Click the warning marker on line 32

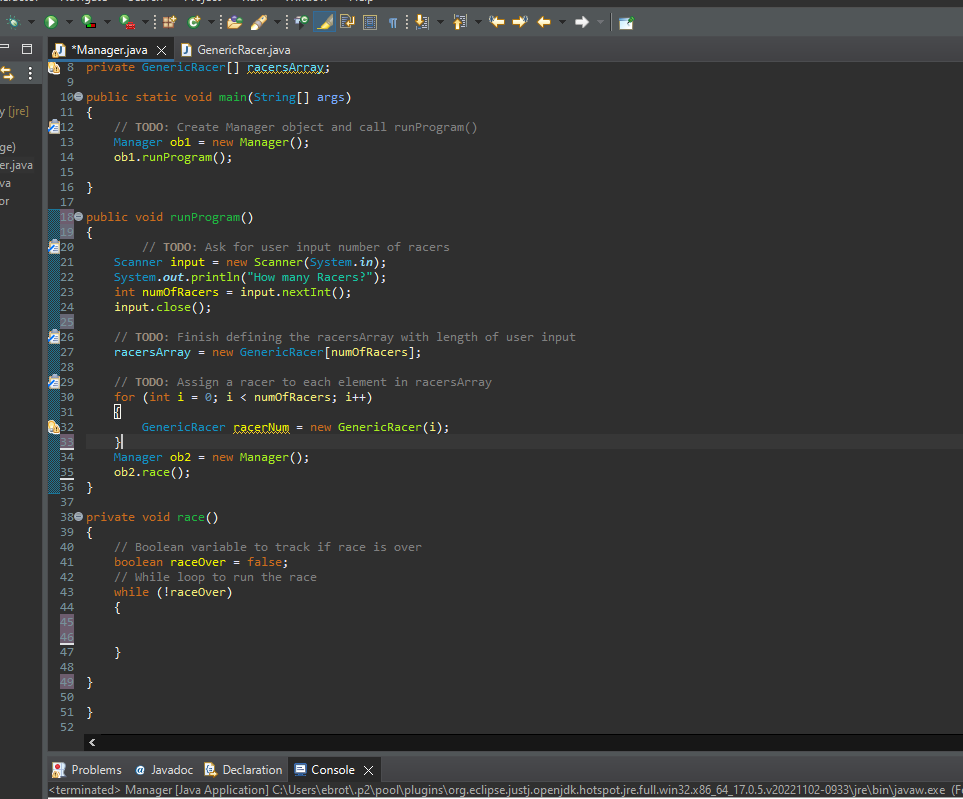click(x=54, y=427)
